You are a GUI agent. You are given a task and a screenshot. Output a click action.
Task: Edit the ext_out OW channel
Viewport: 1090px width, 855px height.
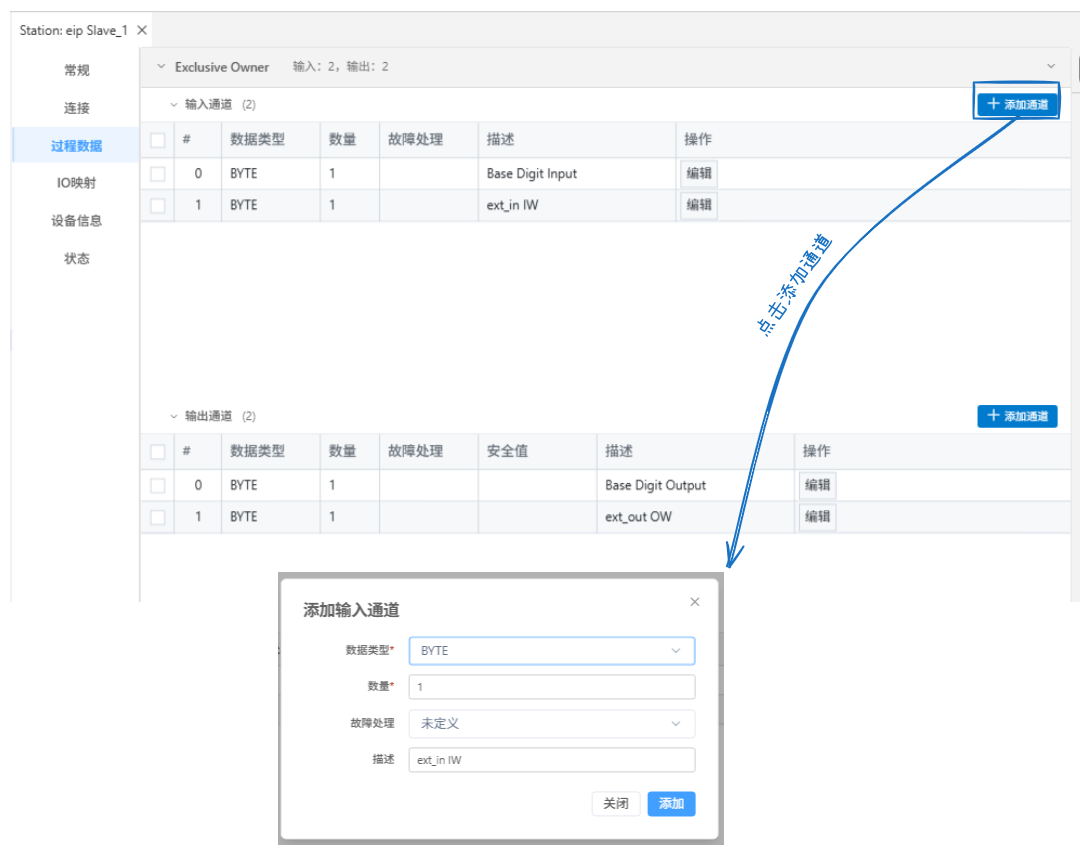coord(817,516)
